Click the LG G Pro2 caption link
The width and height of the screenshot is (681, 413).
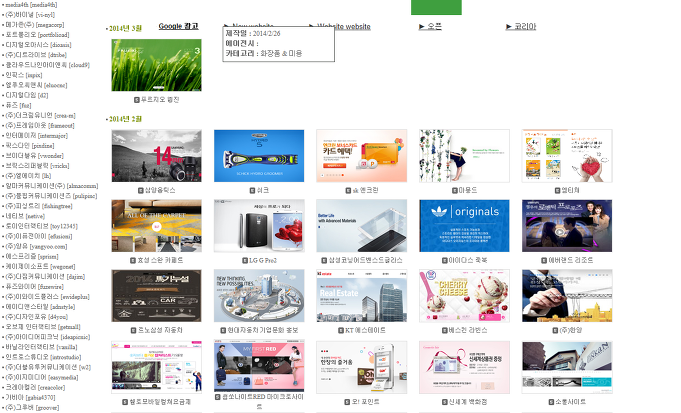tap(263, 261)
